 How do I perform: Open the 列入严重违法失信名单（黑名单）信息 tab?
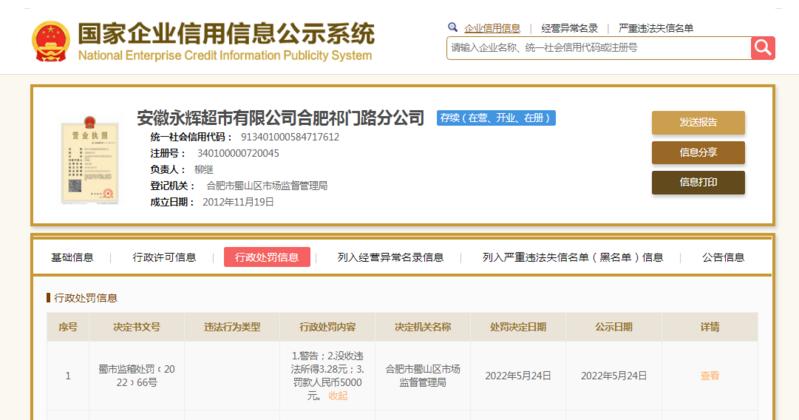coord(573,257)
